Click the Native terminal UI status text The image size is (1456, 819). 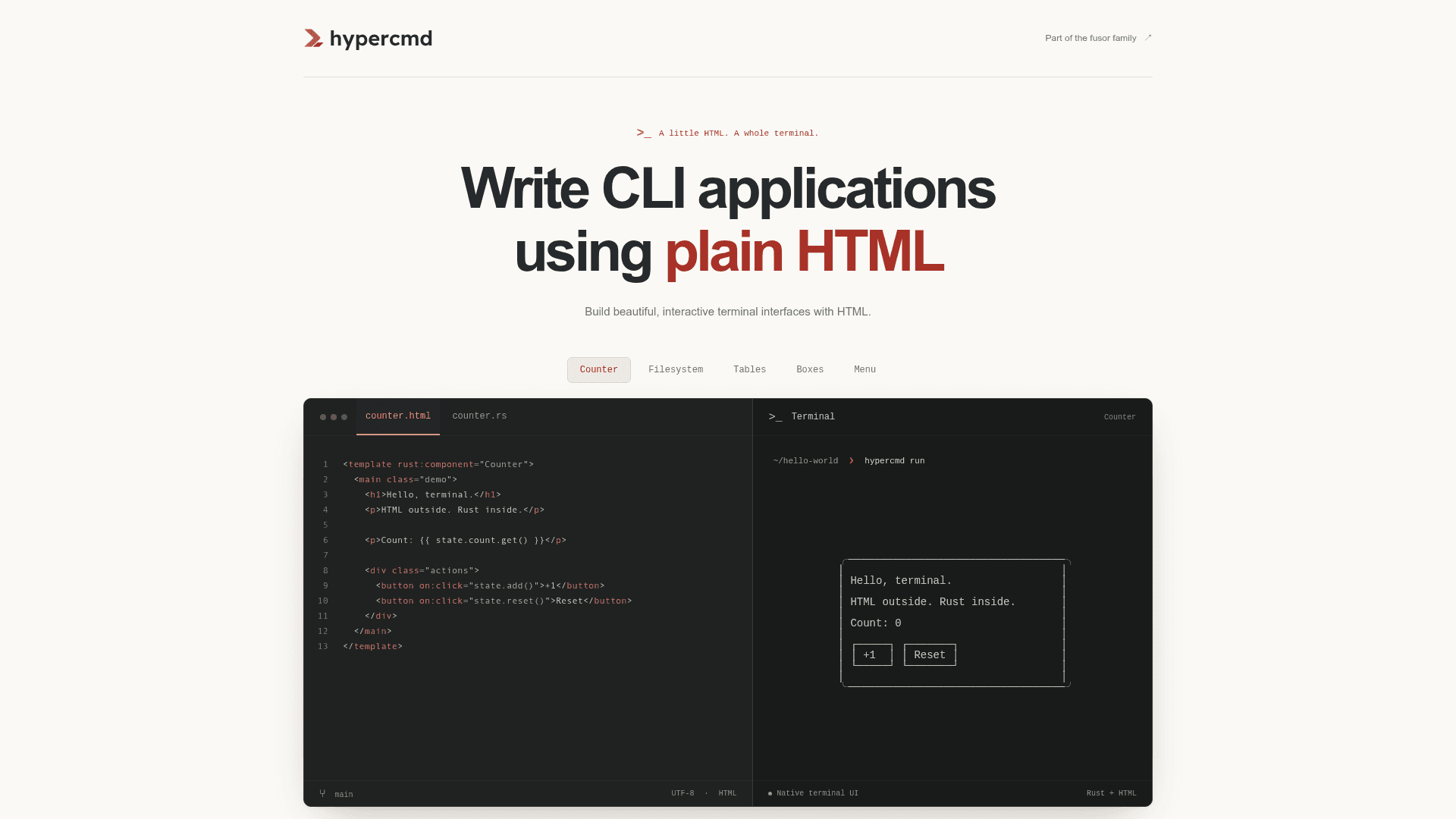coord(817,793)
